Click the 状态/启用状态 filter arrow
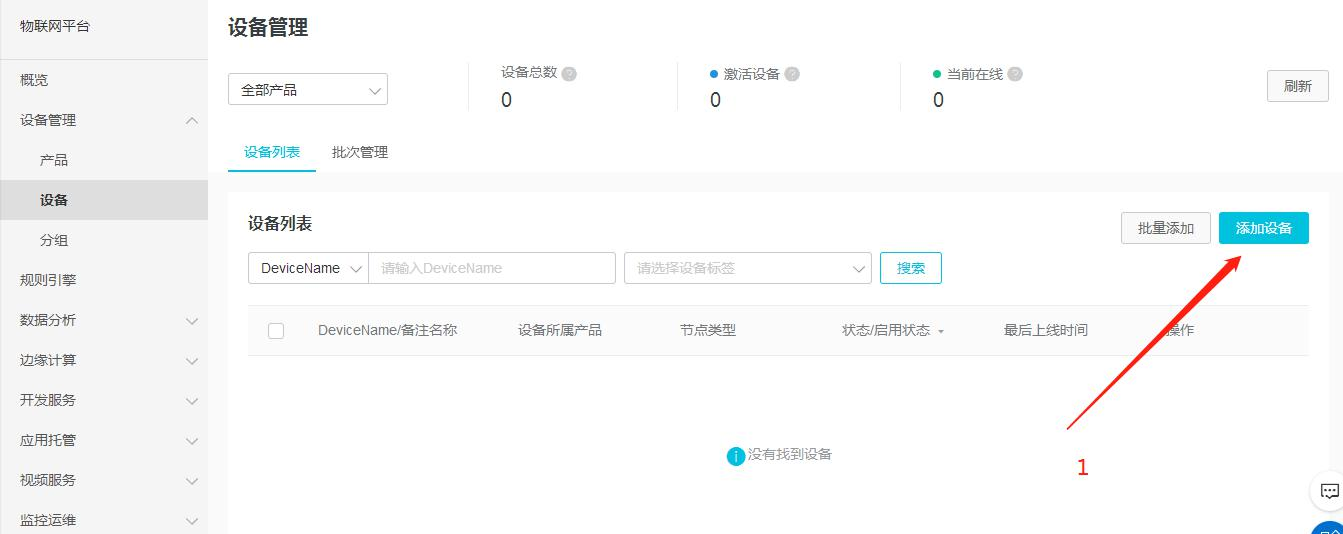The image size is (1343, 534). 941,331
